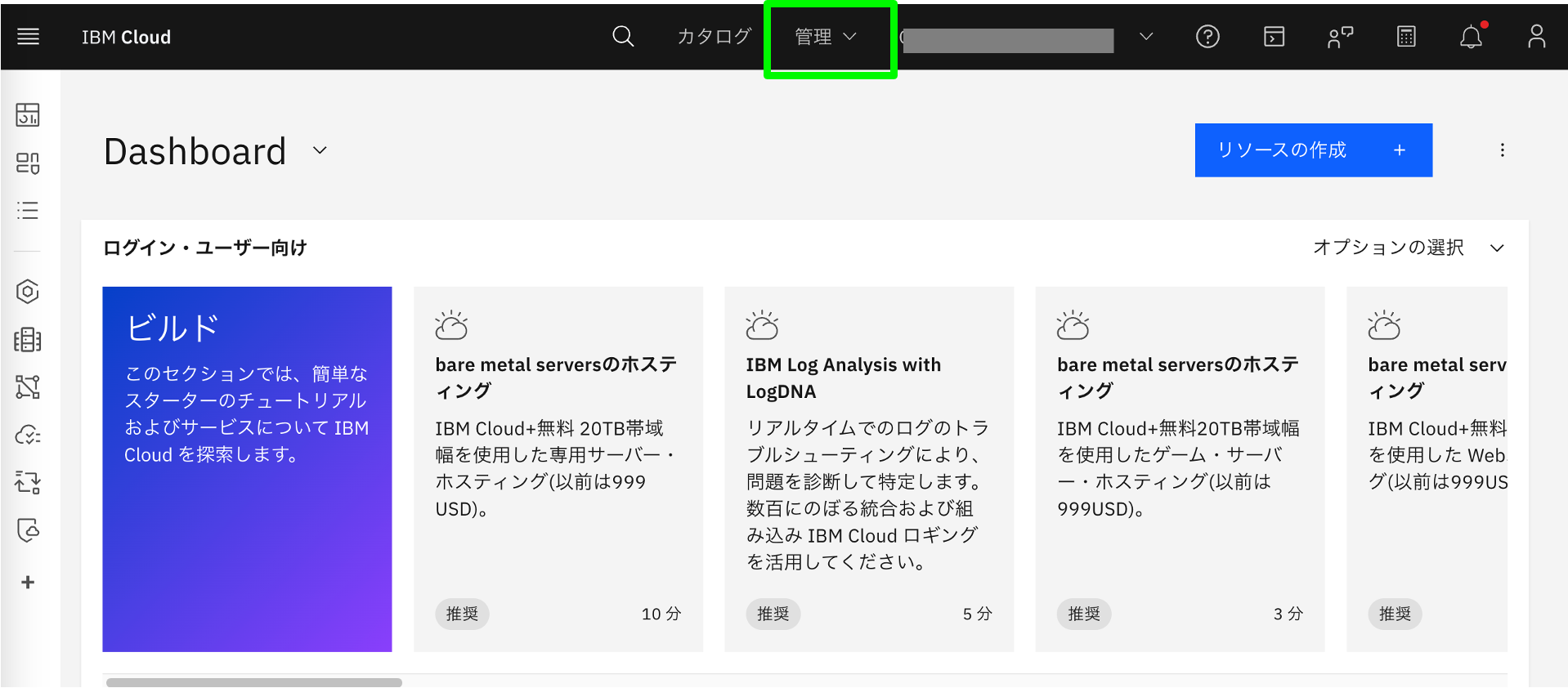
Task: Expand the Dashboard title chevron
Action: [320, 150]
